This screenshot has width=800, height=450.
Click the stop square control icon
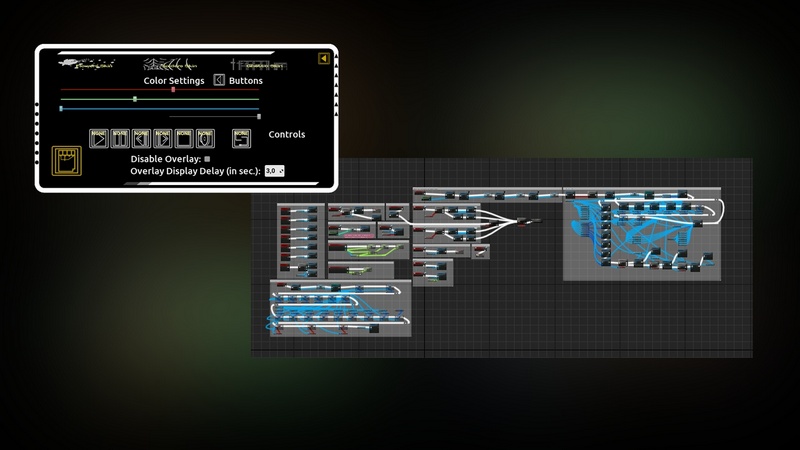[184, 139]
